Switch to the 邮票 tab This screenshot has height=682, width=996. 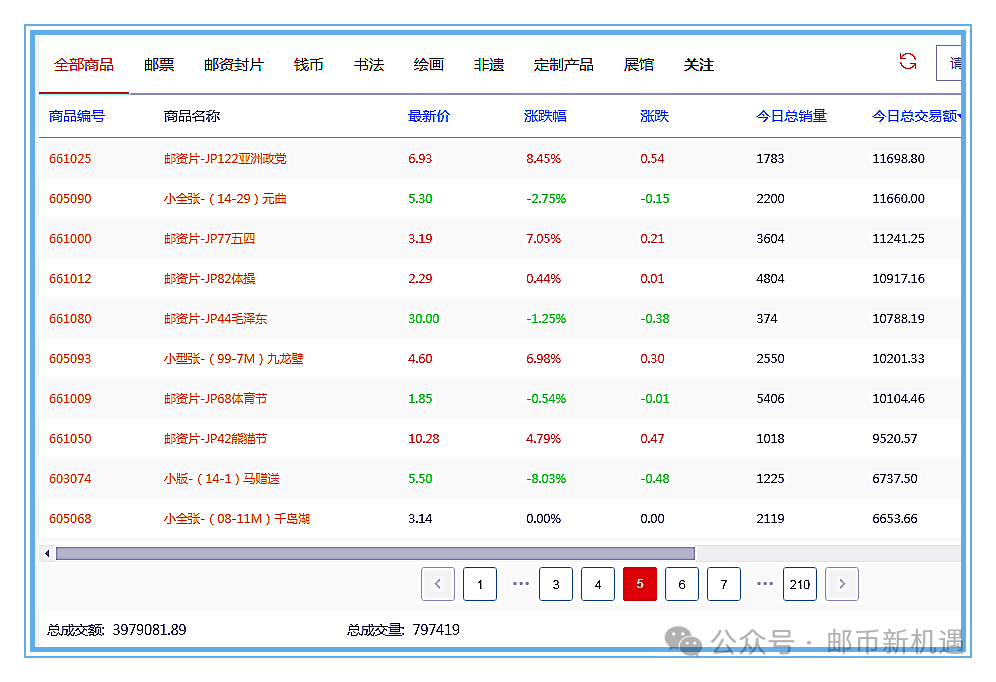[159, 65]
